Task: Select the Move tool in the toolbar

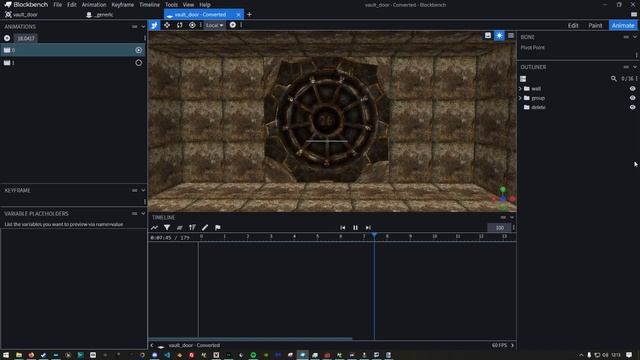Action: point(167,25)
